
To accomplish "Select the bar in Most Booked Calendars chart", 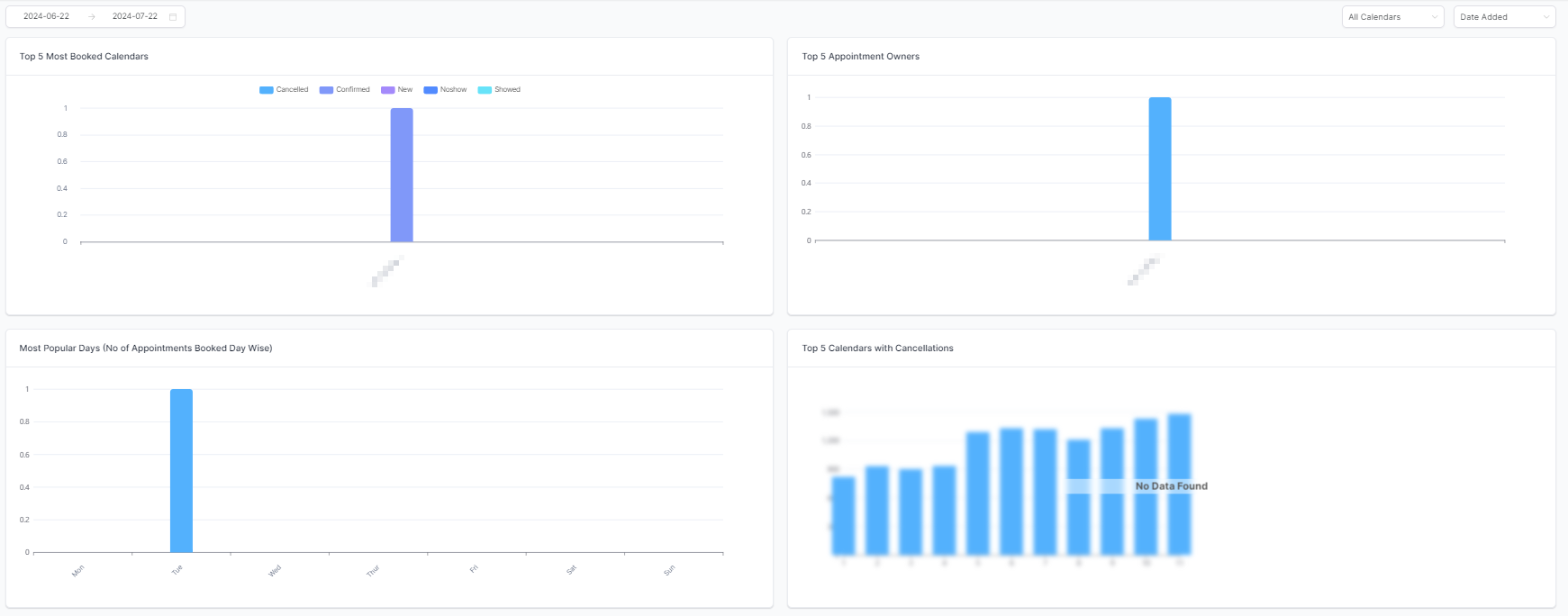I will pyautogui.click(x=402, y=175).
